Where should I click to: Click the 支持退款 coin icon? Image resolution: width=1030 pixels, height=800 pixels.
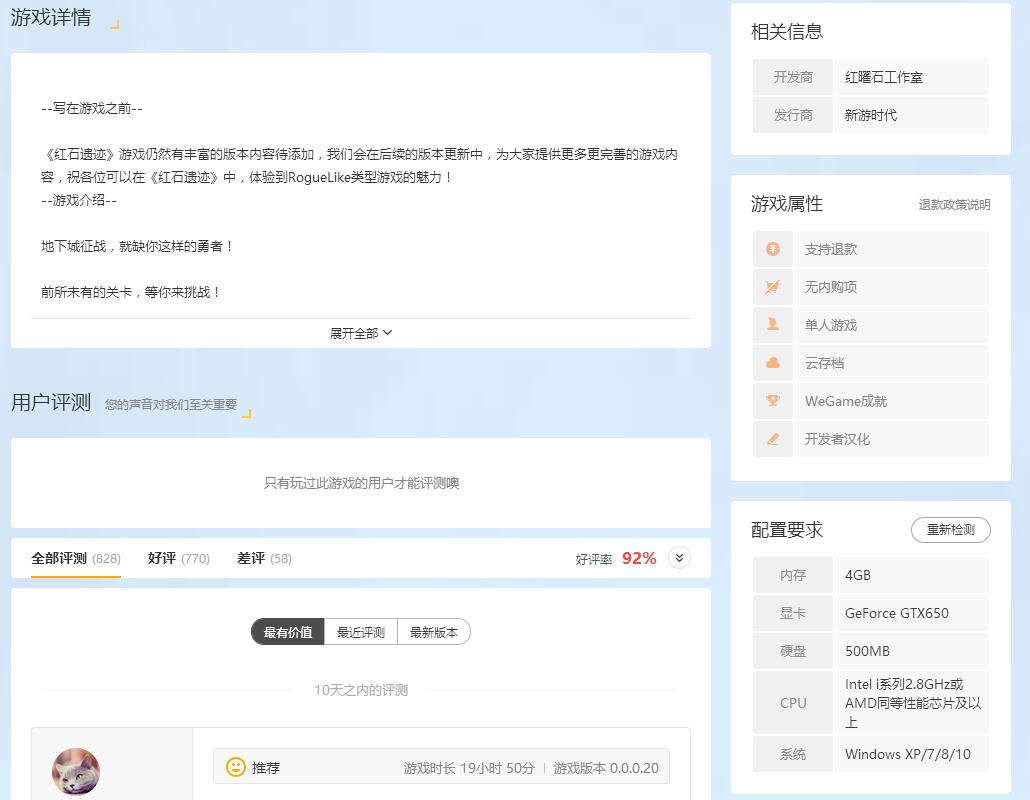tap(772, 248)
